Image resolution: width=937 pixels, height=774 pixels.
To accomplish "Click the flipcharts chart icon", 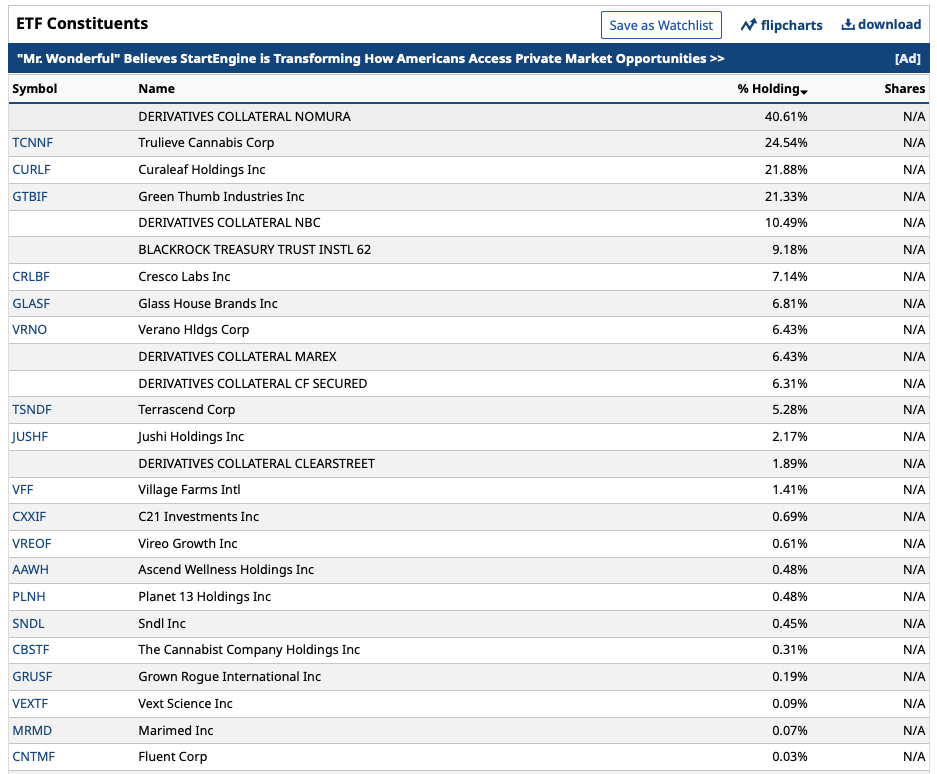I will pyautogui.click(x=749, y=25).
